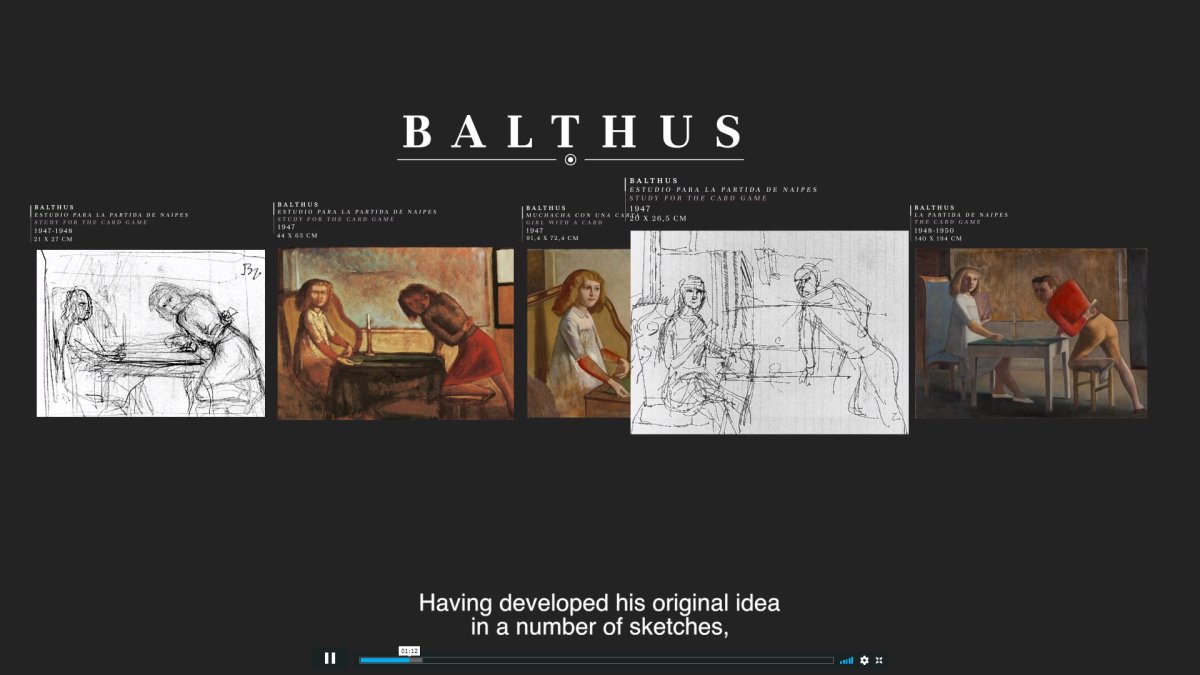Open the player settings gear

(864, 660)
